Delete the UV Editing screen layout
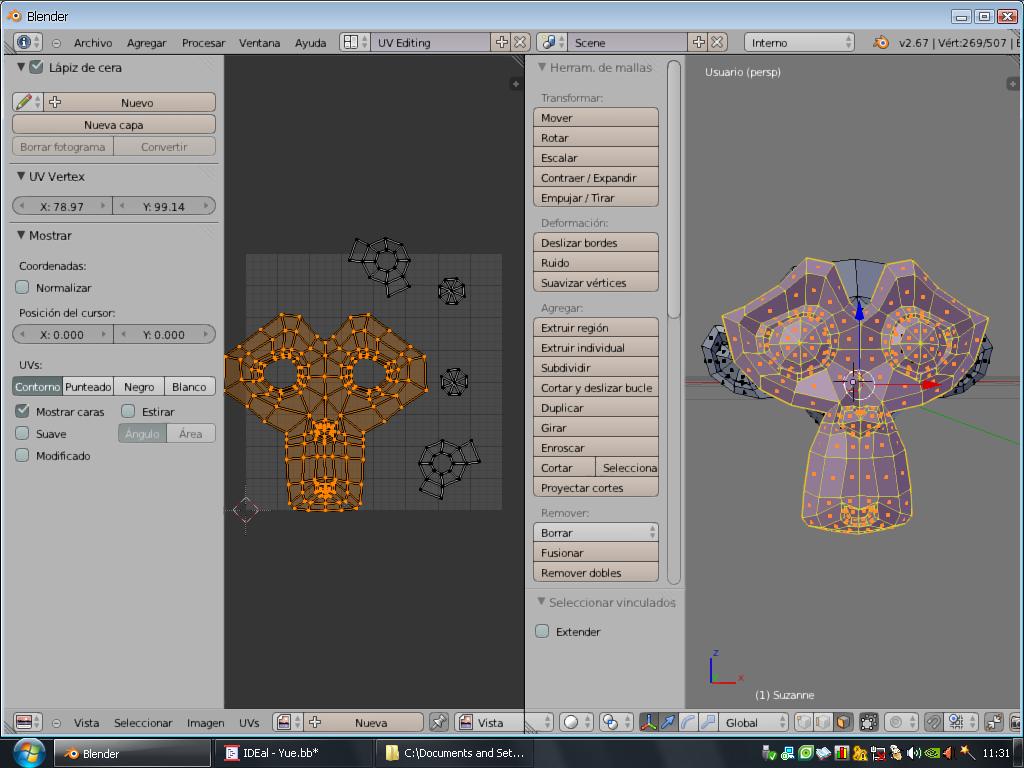The width and height of the screenshot is (1024, 768). [x=520, y=42]
